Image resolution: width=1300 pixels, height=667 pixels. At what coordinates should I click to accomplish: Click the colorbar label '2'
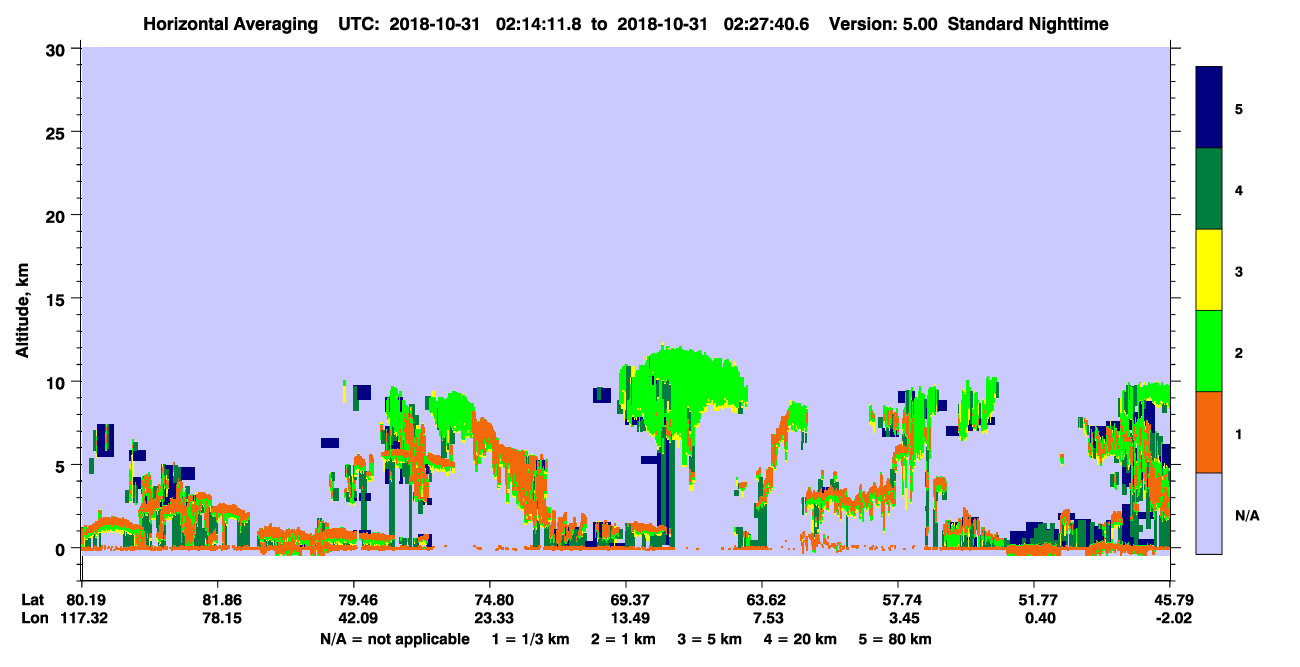1239,353
